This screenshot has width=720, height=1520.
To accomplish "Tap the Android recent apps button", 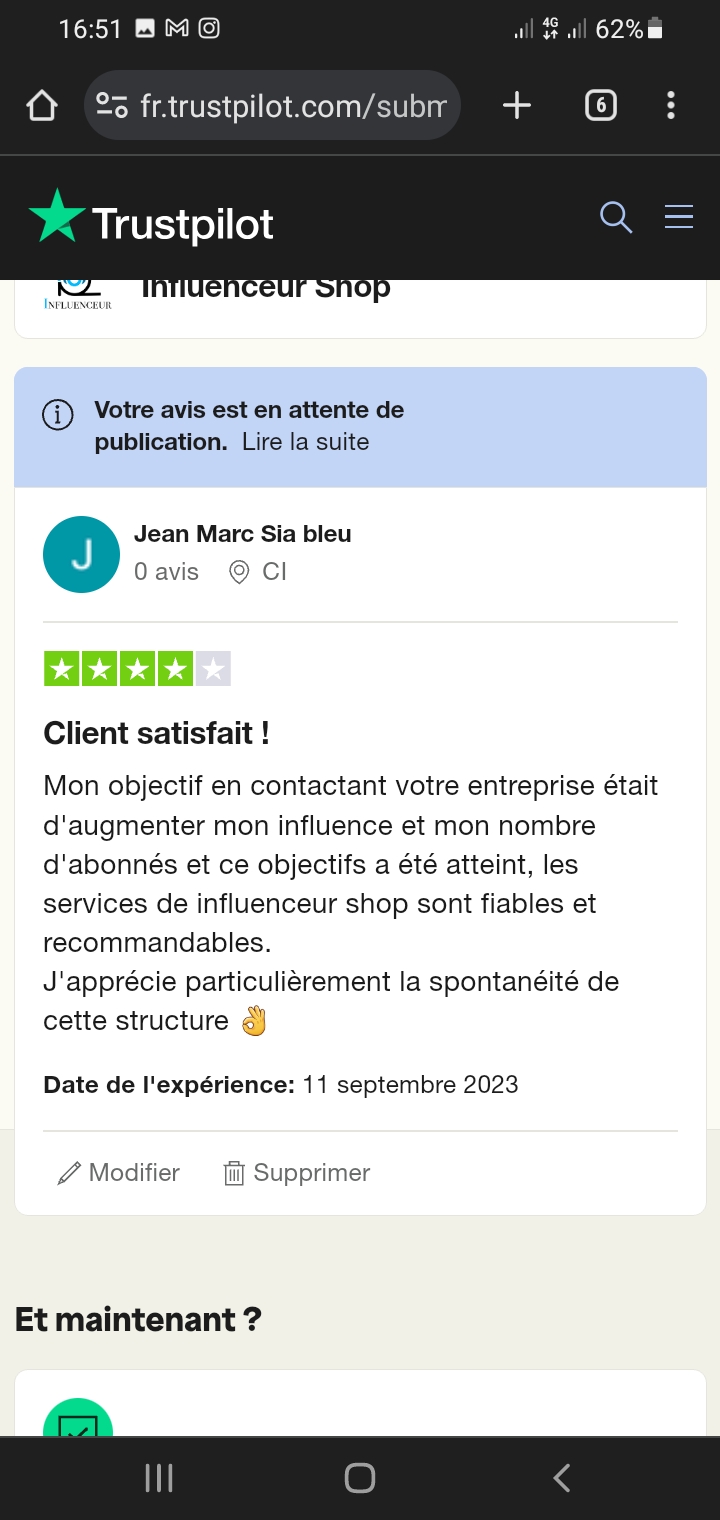I will [159, 1478].
